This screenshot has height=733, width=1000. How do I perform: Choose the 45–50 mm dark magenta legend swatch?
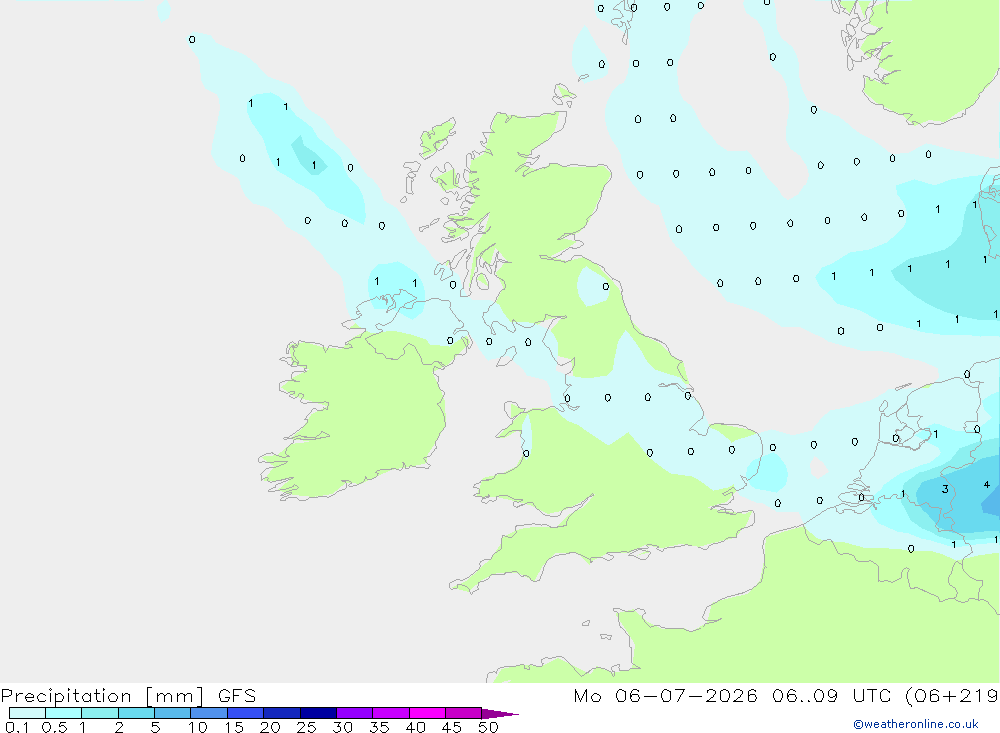click(x=464, y=713)
